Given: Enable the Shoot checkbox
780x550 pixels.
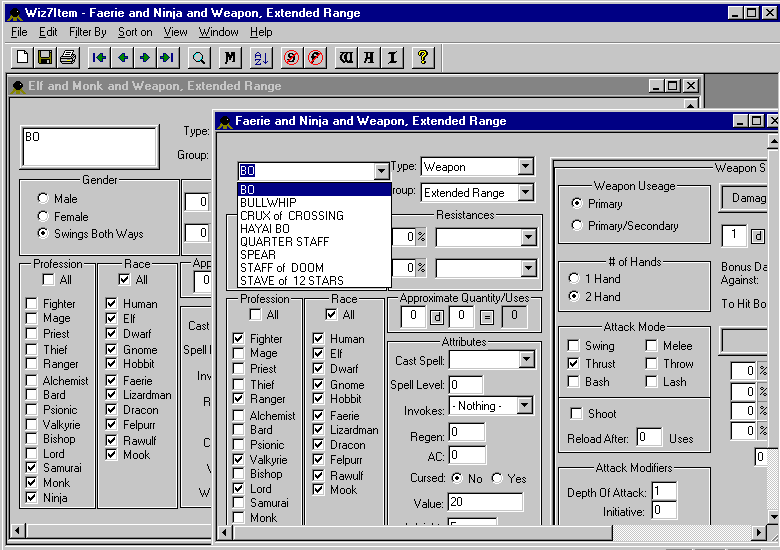Looking at the screenshot, I should click(576, 414).
